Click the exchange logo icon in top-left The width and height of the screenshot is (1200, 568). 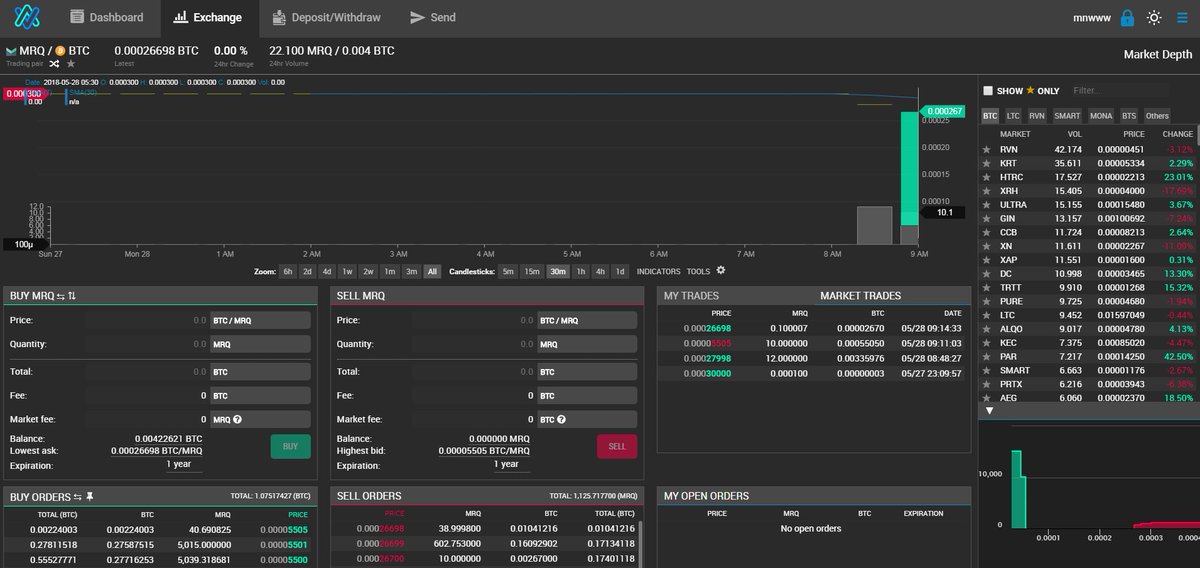pyautogui.click(x=26, y=18)
